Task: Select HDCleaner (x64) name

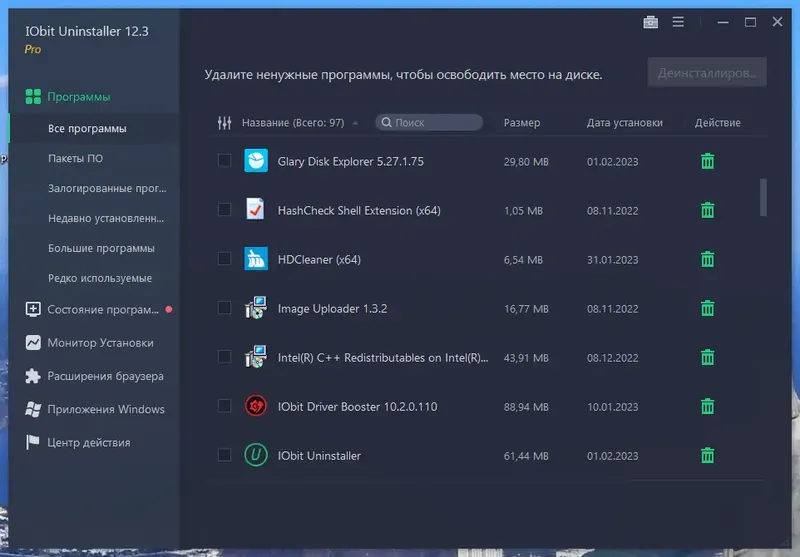Action: tap(319, 260)
